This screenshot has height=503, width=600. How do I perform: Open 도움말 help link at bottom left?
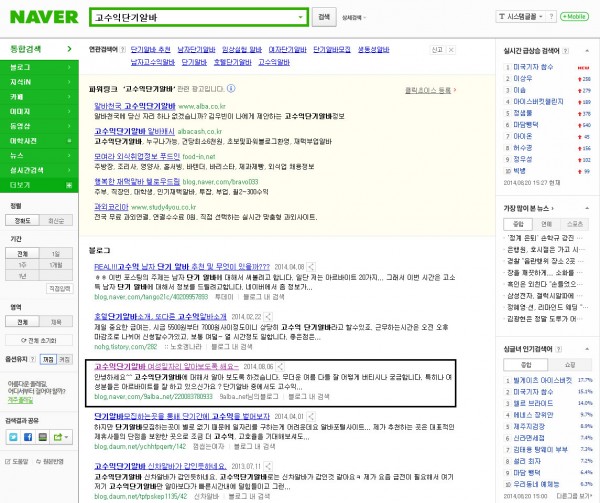(x=17, y=461)
